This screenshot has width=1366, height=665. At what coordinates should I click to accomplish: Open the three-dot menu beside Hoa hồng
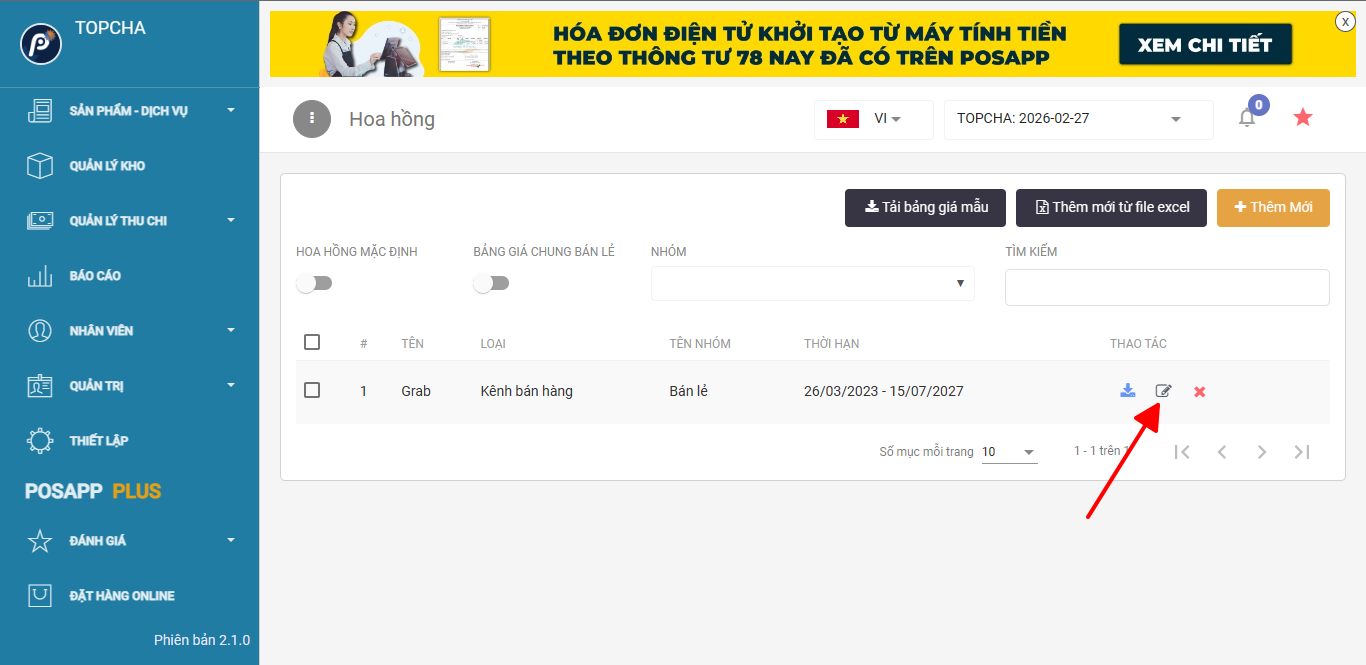[x=312, y=118]
